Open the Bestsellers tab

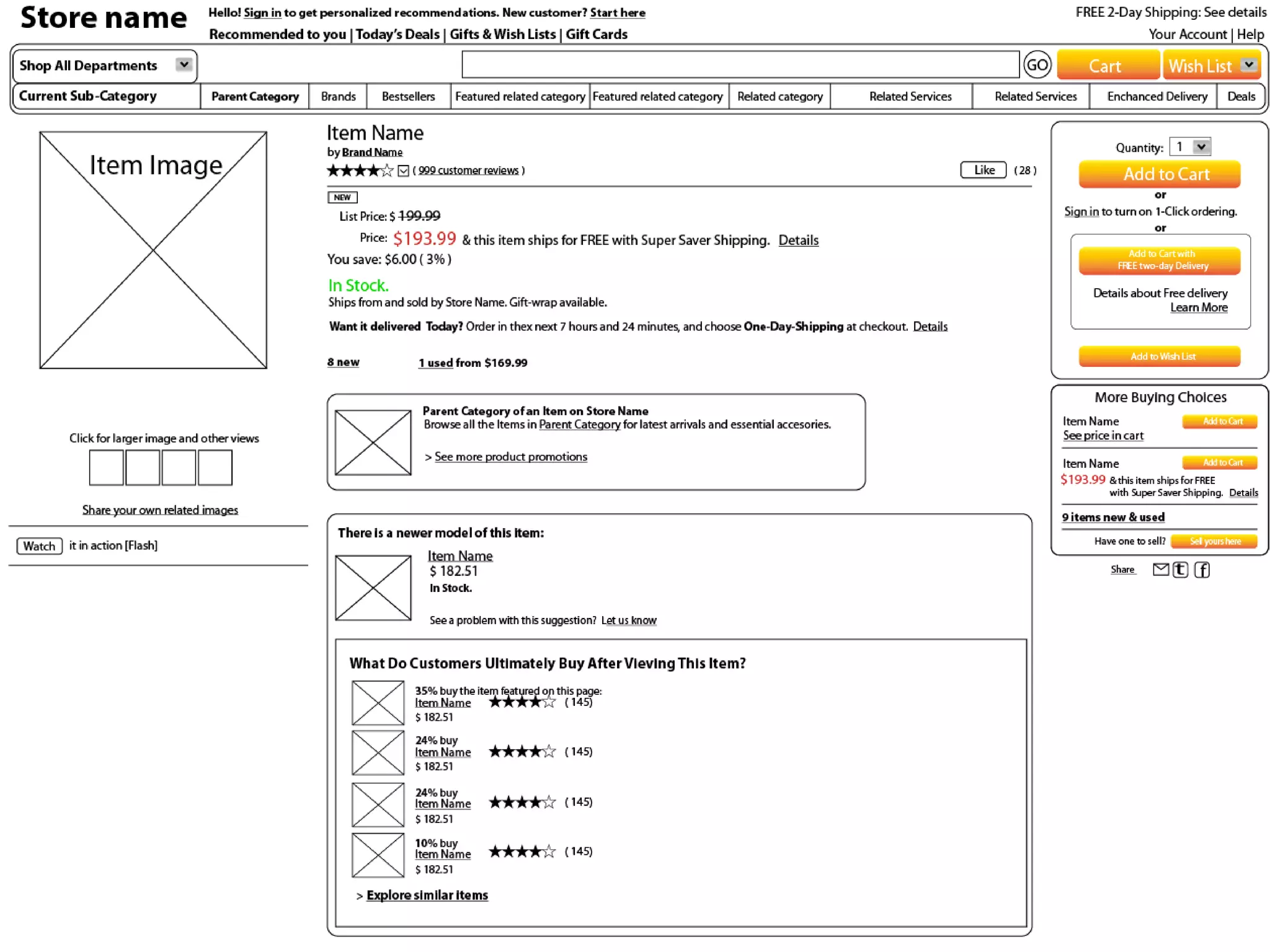point(408,97)
